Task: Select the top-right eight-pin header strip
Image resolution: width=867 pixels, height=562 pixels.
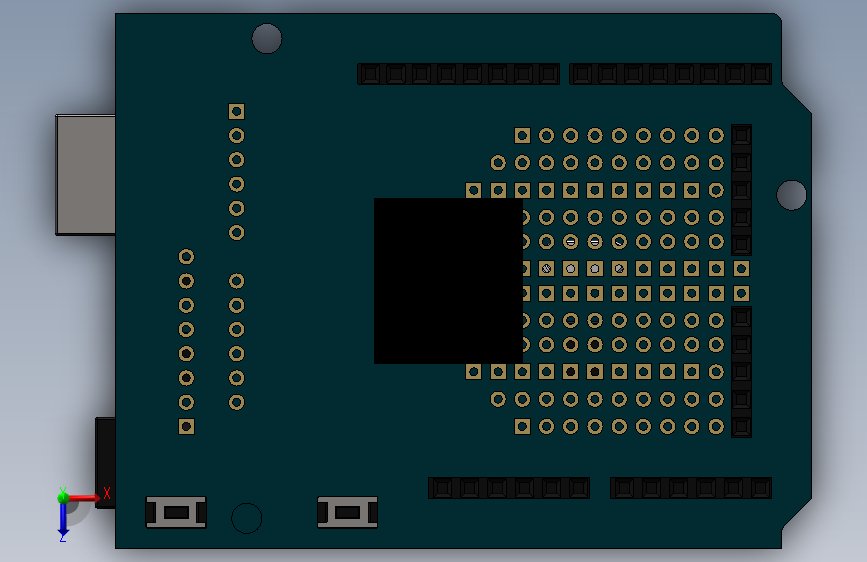Action: tap(670, 74)
